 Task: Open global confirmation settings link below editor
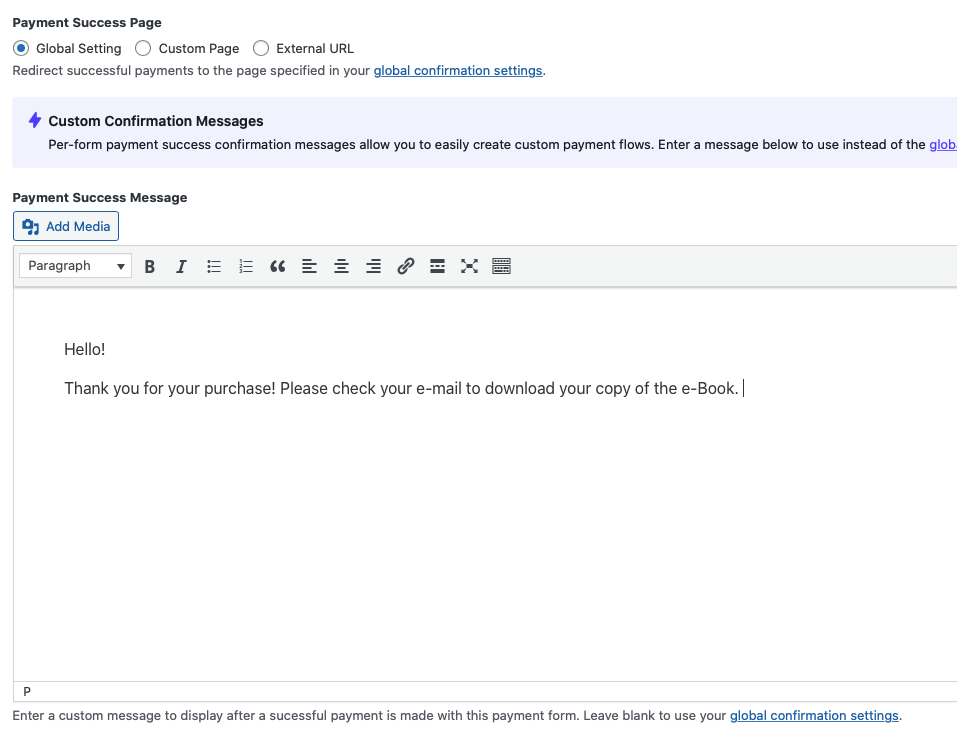click(814, 716)
